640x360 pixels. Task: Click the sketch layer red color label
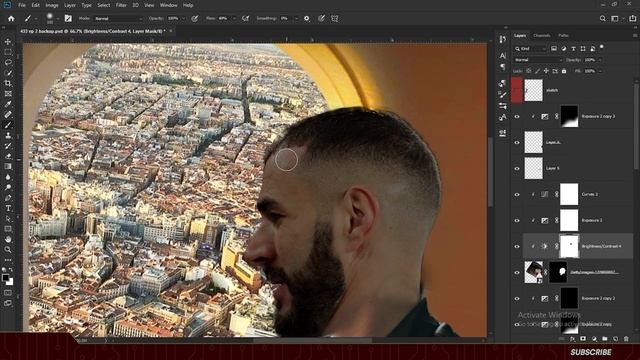(517, 90)
